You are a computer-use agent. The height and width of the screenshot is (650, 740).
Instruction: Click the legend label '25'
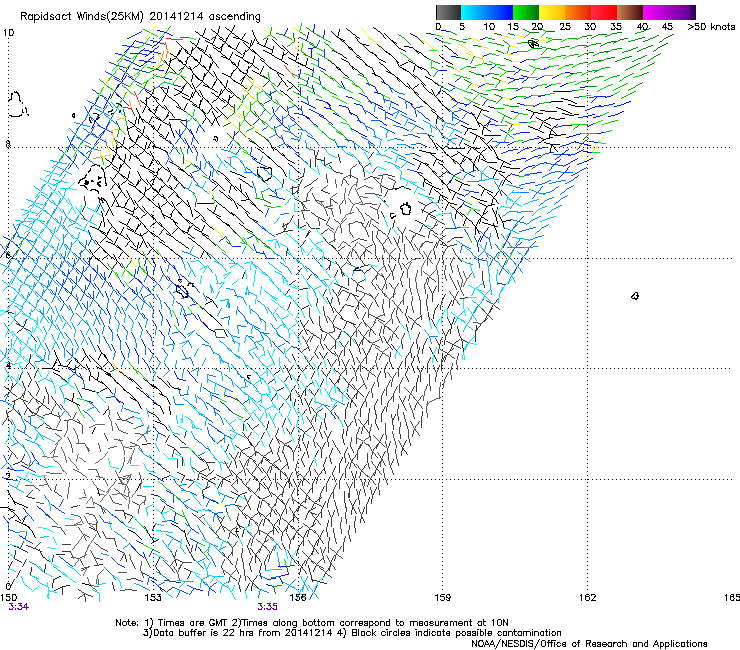[565, 27]
